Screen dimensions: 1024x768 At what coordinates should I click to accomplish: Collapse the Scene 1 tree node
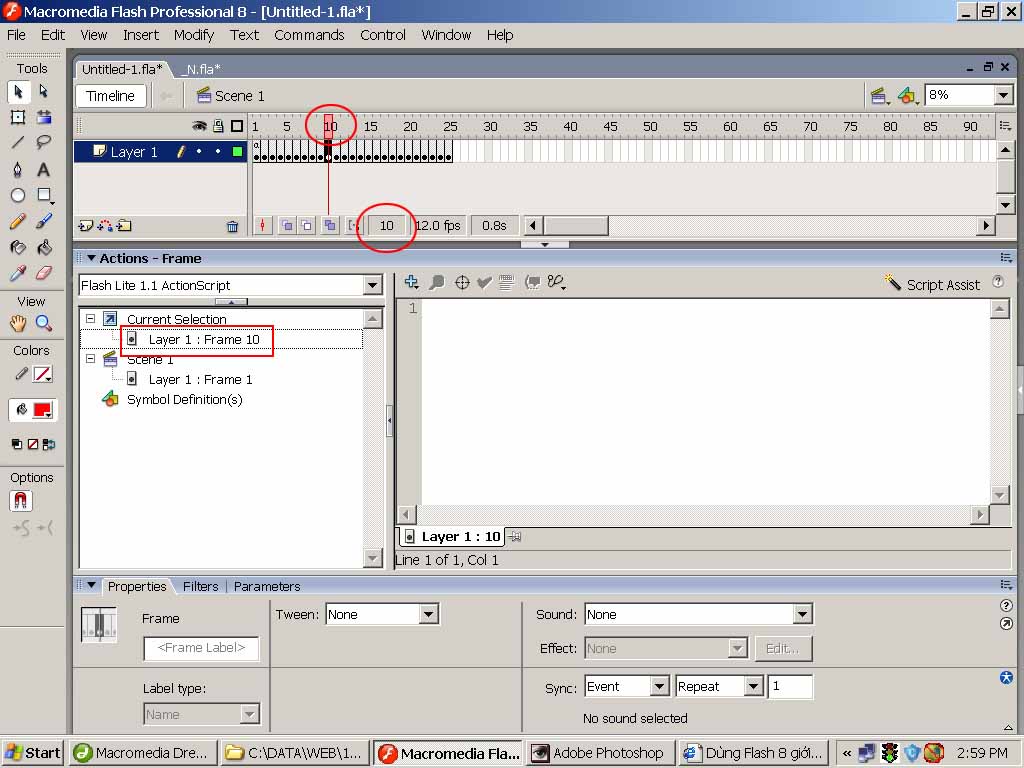pos(91,359)
